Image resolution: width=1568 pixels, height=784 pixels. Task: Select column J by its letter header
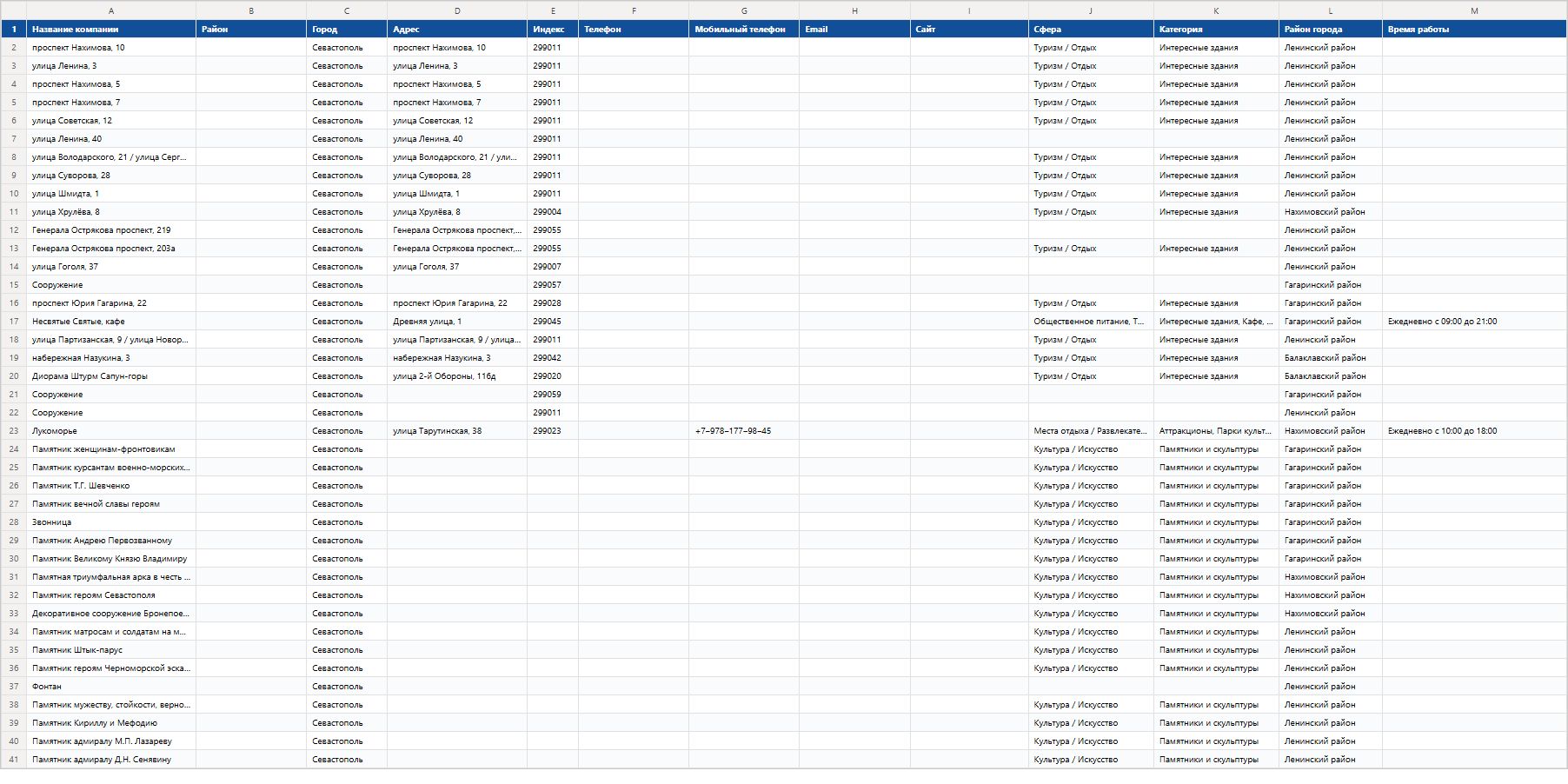coord(1091,10)
